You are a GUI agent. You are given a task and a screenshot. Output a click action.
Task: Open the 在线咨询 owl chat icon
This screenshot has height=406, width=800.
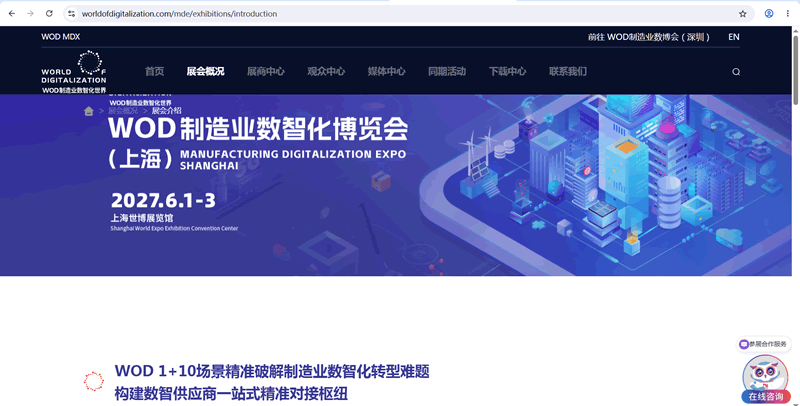[765, 380]
